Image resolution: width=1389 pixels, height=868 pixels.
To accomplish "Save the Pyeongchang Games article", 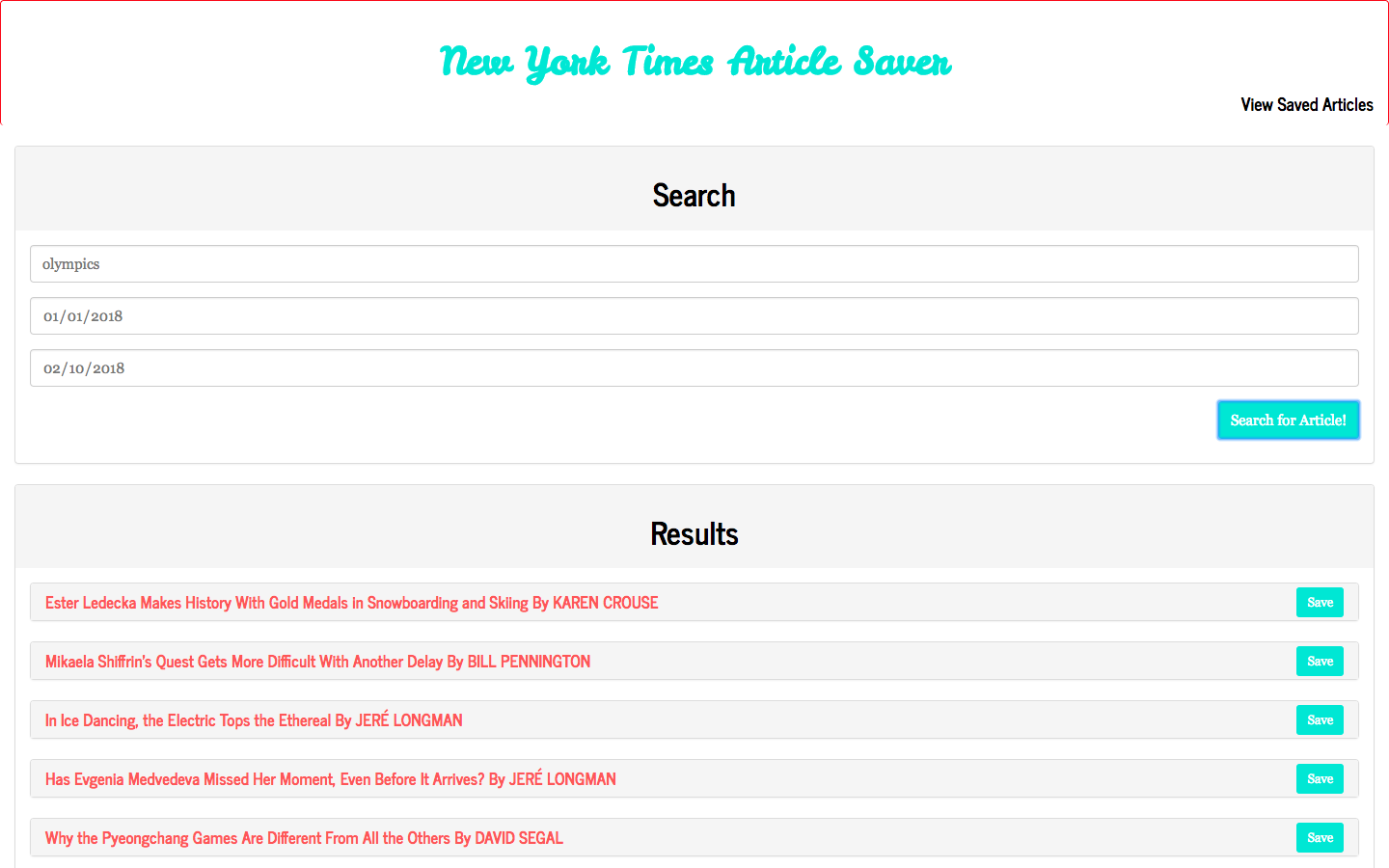I will [1320, 838].
